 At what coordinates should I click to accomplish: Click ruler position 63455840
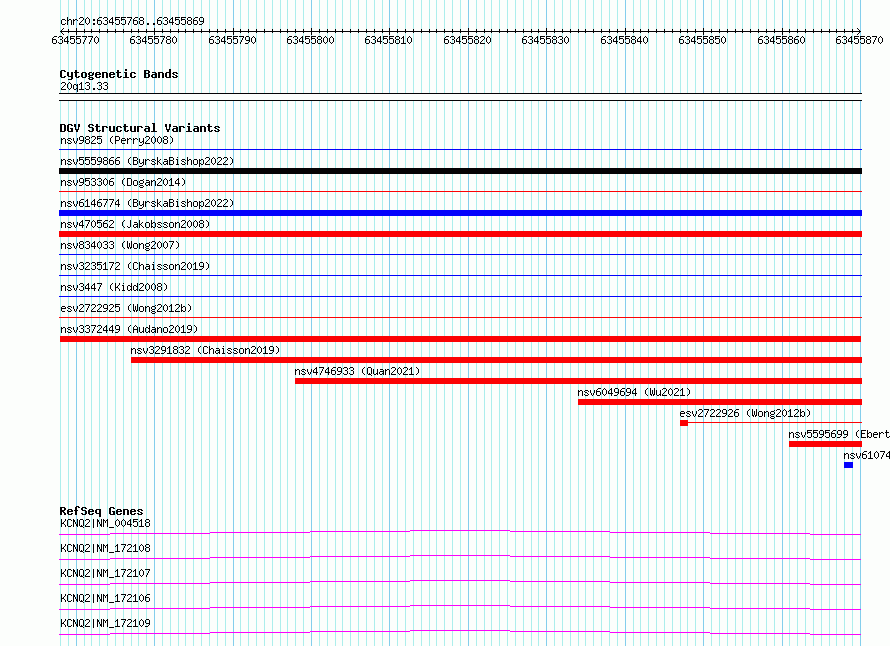(624, 40)
